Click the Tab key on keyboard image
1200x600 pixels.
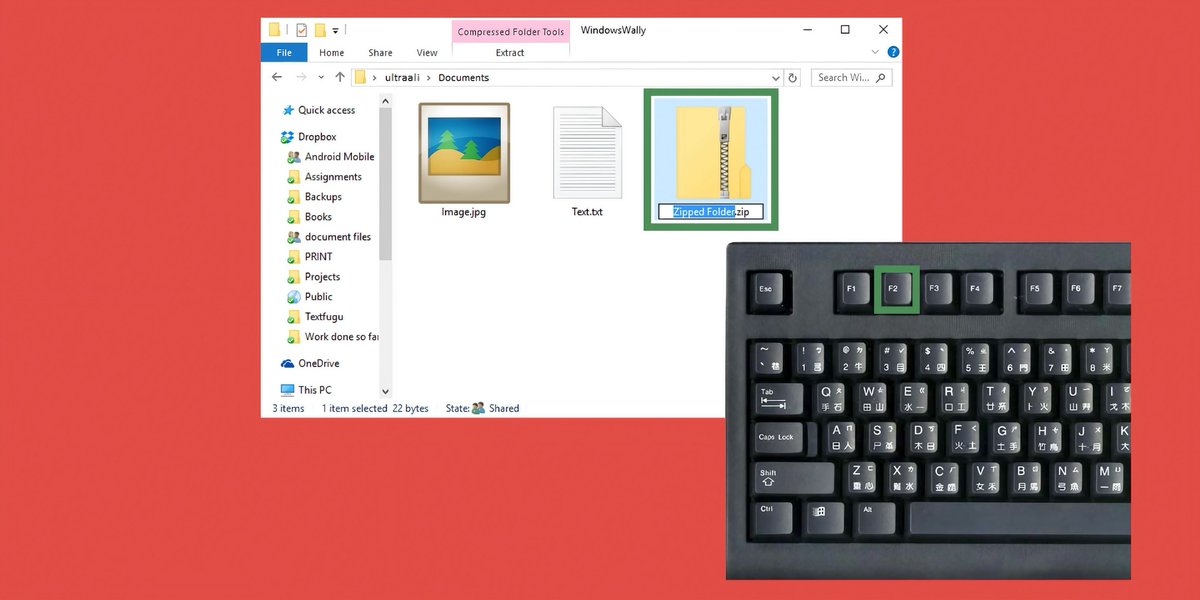(777, 397)
